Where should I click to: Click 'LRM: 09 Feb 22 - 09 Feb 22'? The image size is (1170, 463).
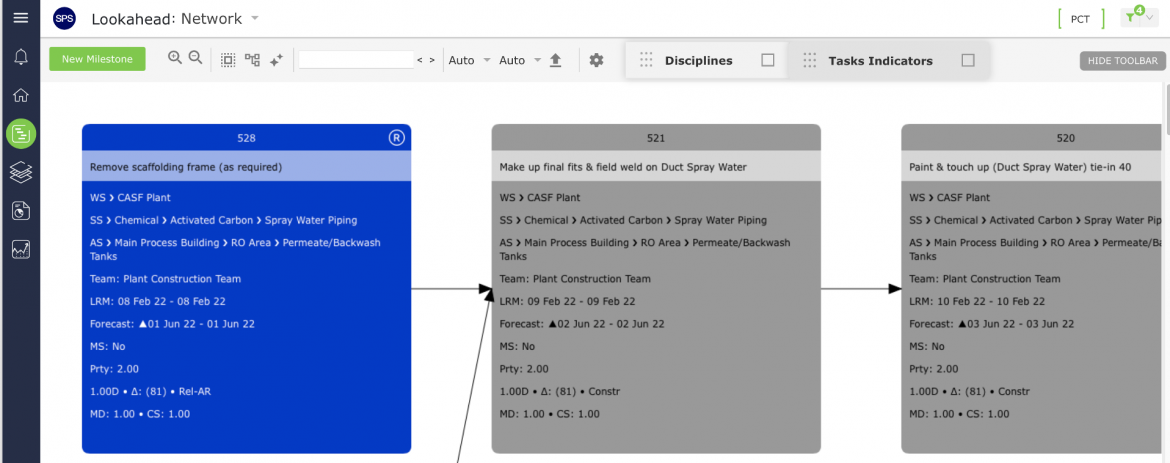(567, 302)
